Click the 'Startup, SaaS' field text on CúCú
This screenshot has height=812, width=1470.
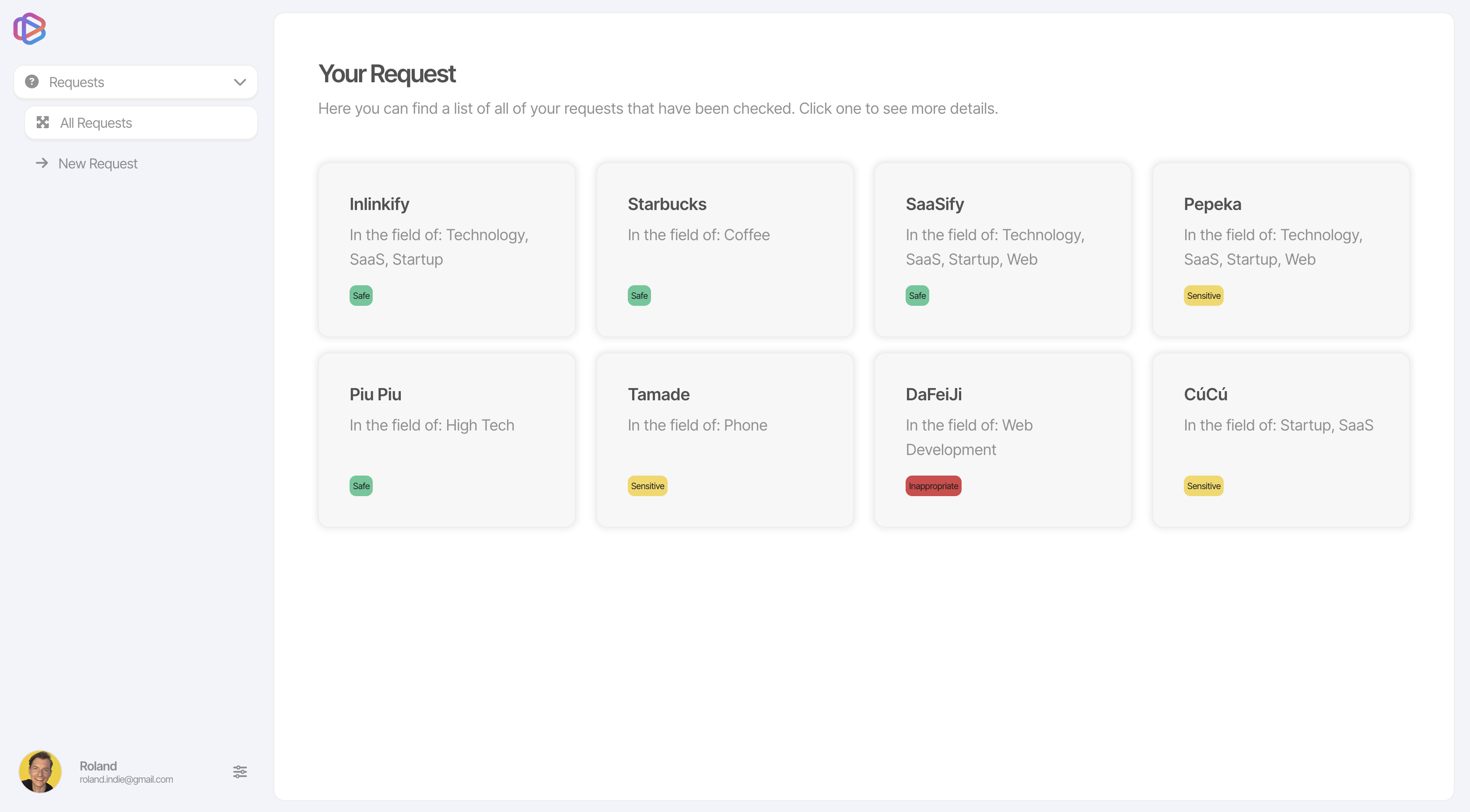pos(1327,425)
